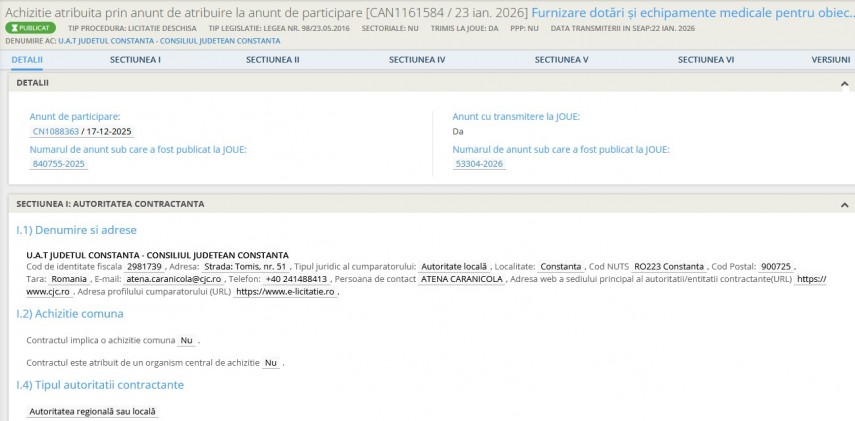
Task: Open JOUE notice number 840755-2025
Action: tap(59, 164)
